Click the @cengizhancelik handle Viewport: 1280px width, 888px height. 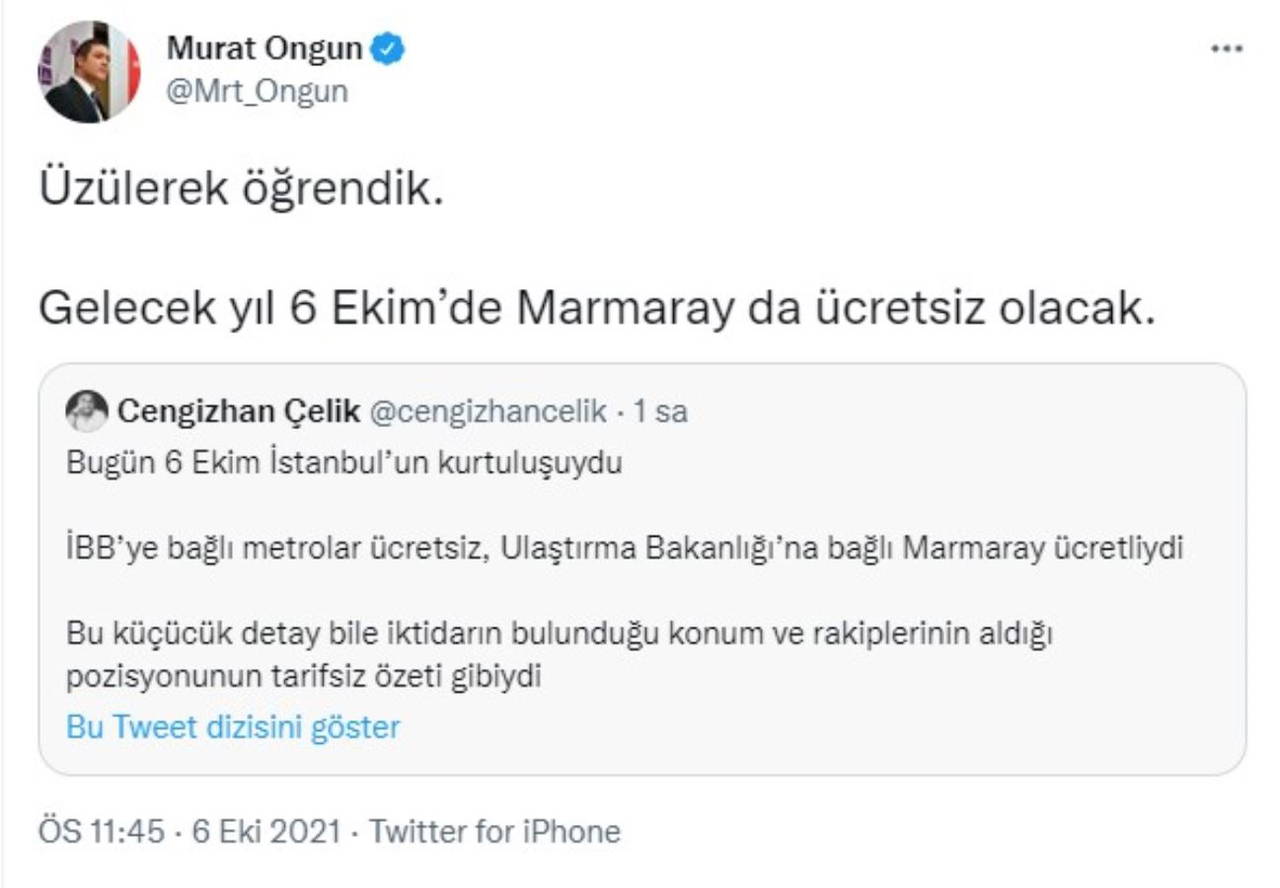pyautogui.click(x=488, y=412)
